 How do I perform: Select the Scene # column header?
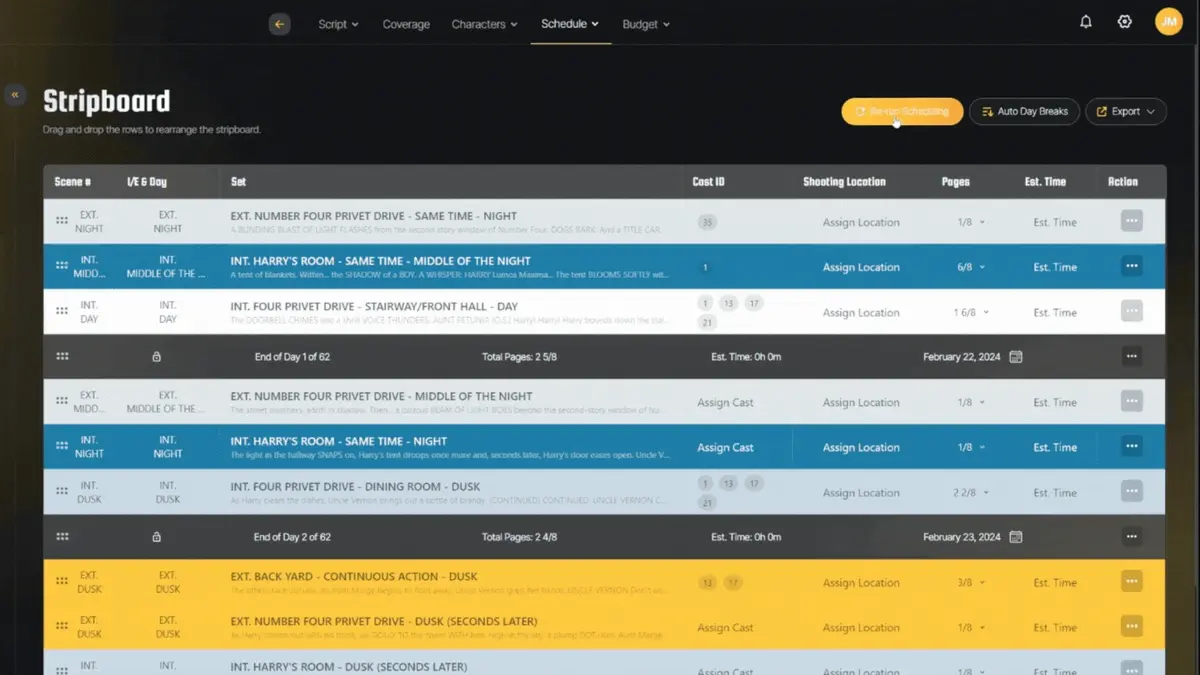click(73, 182)
